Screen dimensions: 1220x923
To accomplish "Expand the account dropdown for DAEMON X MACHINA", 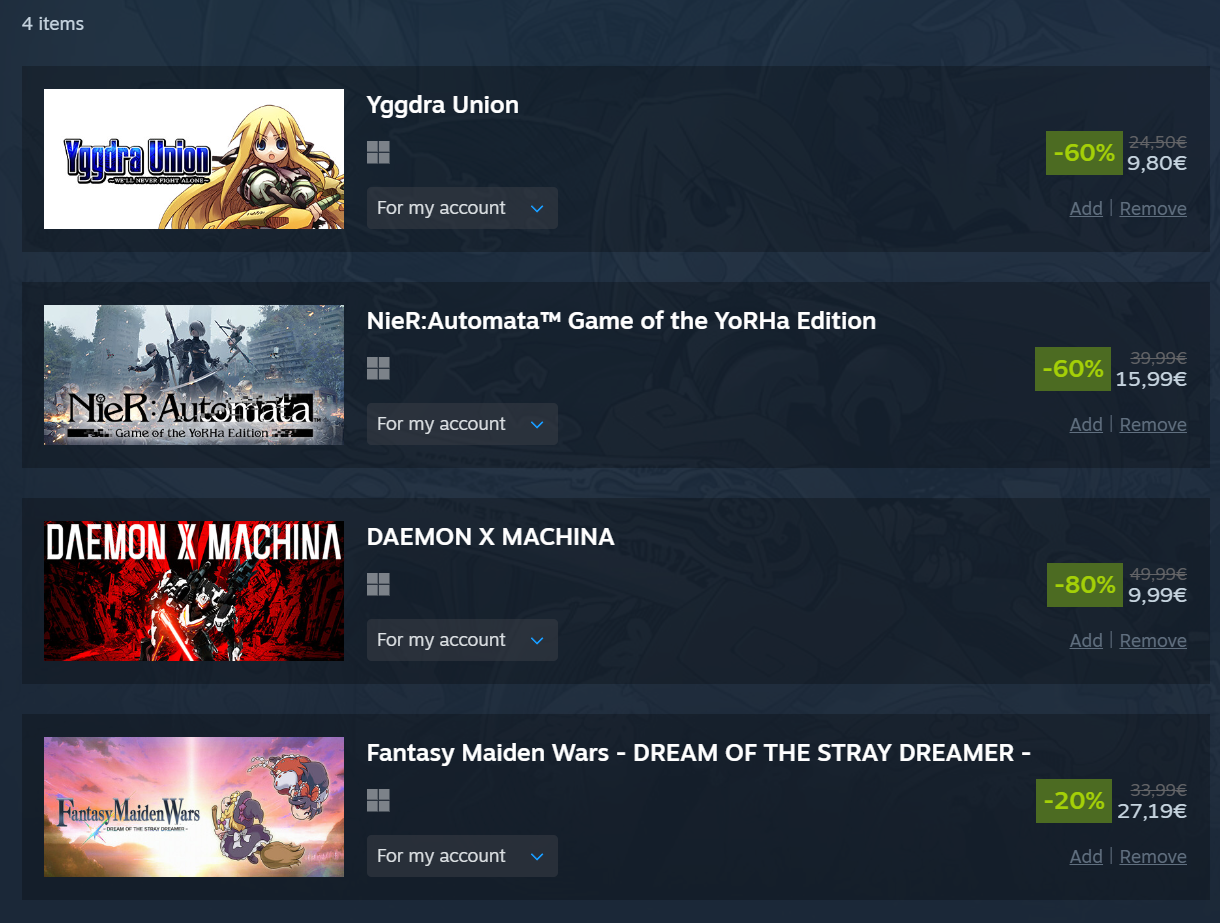I will (x=462, y=640).
